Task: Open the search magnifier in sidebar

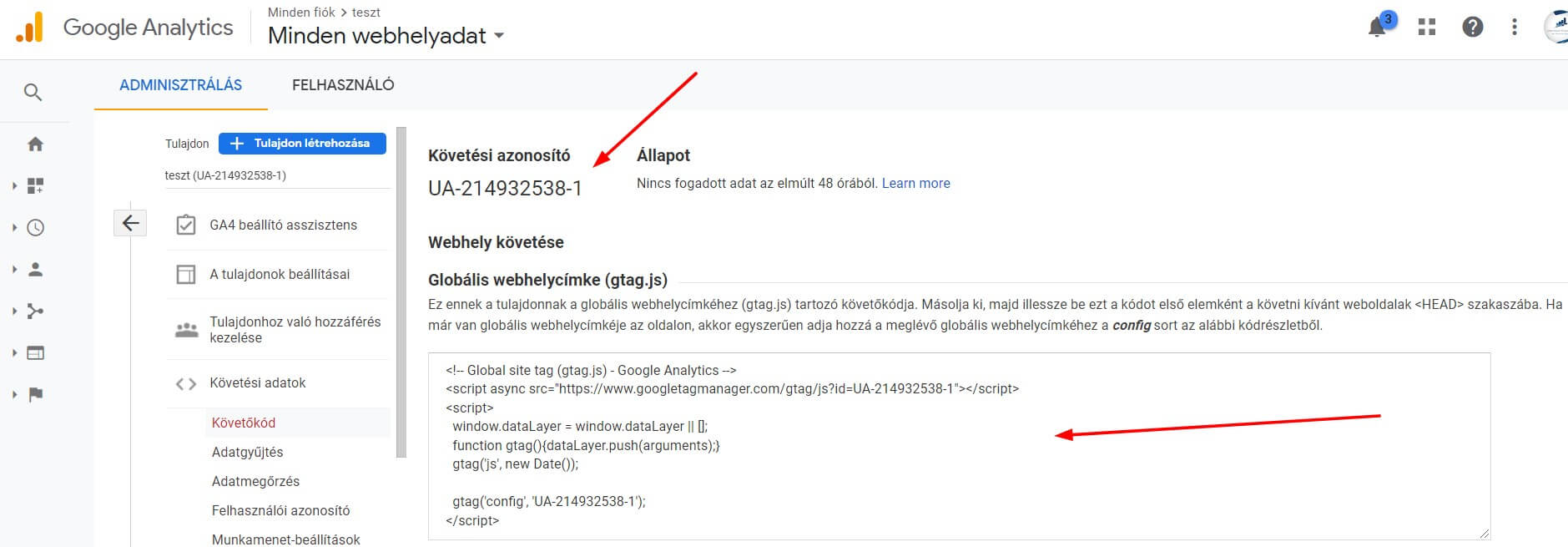Action: coord(33,92)
